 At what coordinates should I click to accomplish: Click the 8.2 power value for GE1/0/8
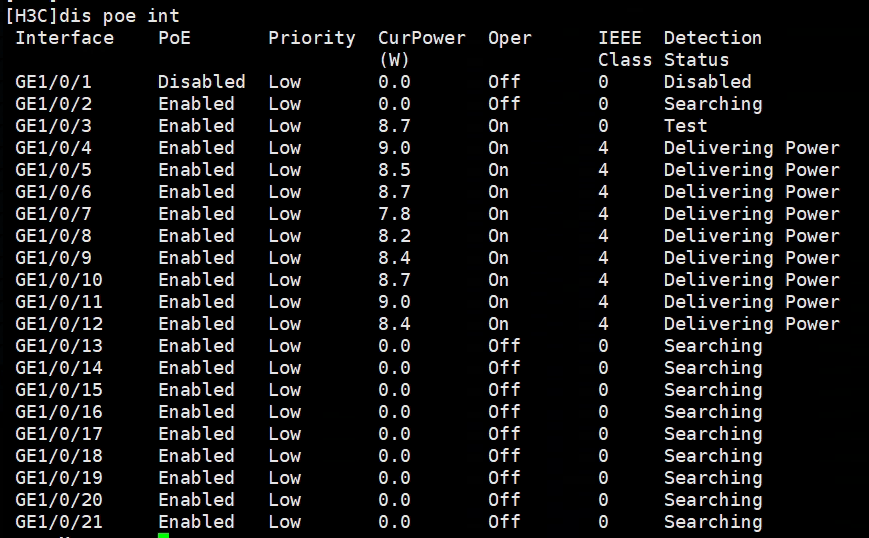coord(394,236)
